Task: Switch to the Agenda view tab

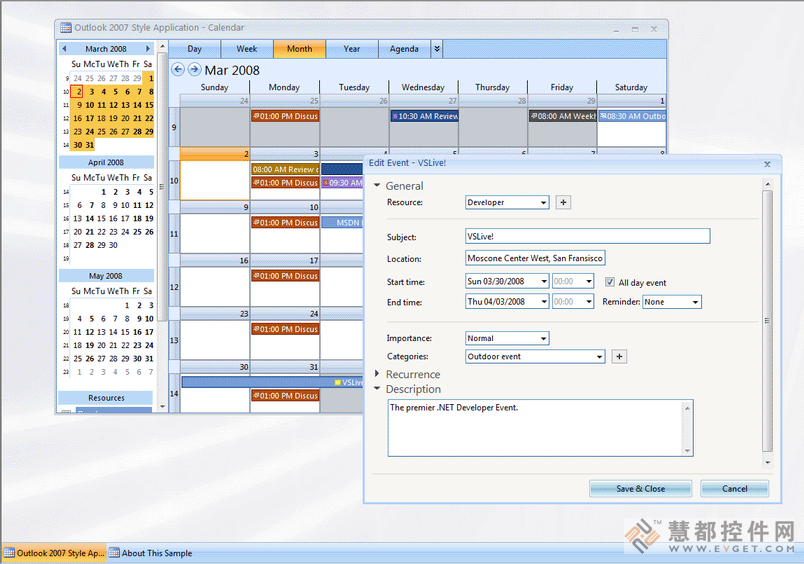Action: (404, 49)
